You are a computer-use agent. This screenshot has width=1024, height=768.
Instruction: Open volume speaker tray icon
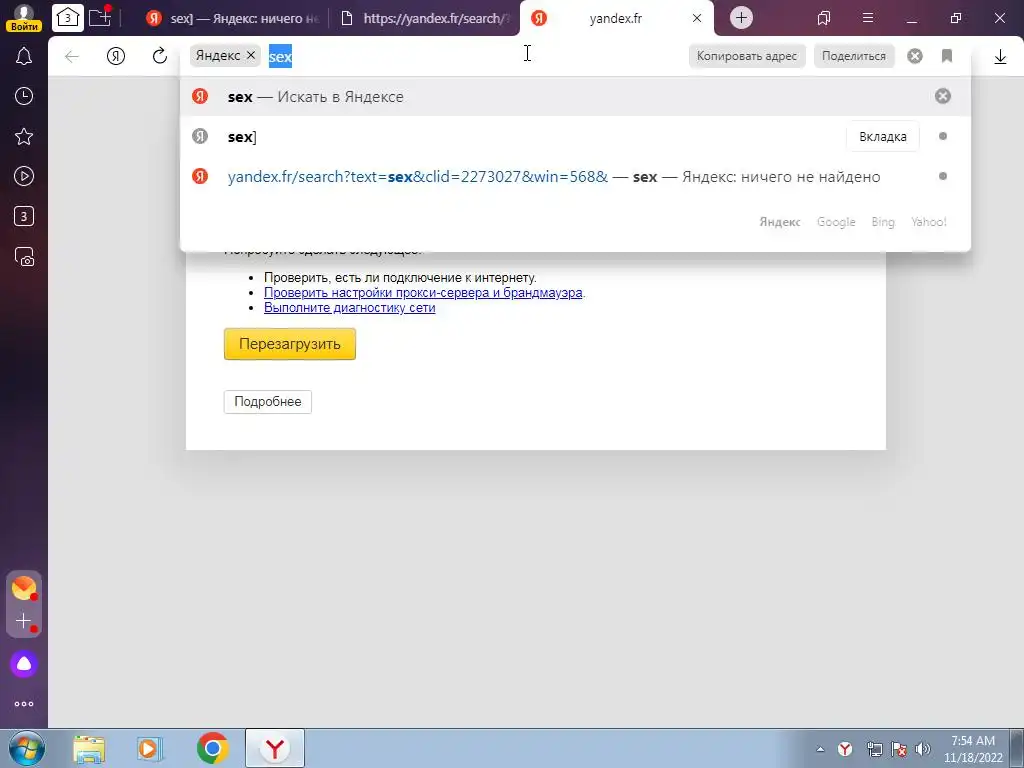tap(923, 749)
